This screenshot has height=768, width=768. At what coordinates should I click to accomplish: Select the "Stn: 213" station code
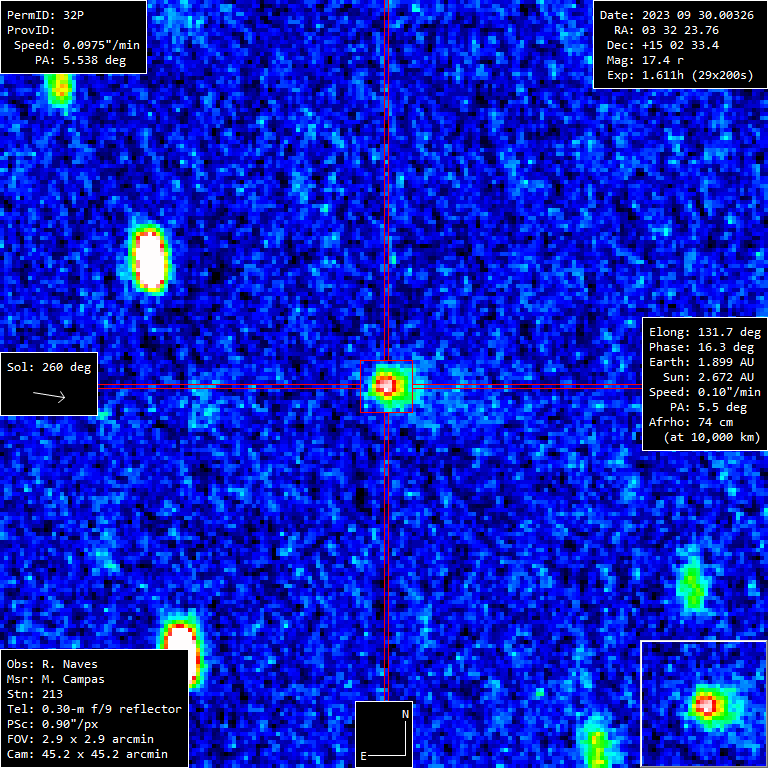tap(34, 694)
